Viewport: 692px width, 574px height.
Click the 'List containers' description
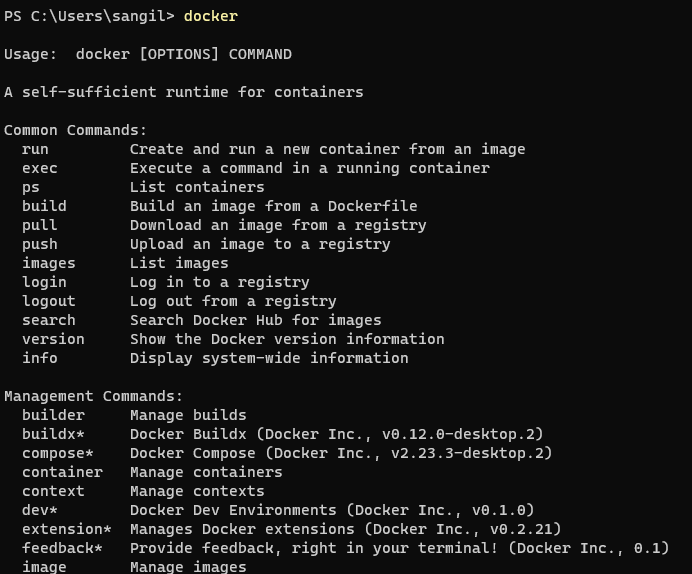197,187
